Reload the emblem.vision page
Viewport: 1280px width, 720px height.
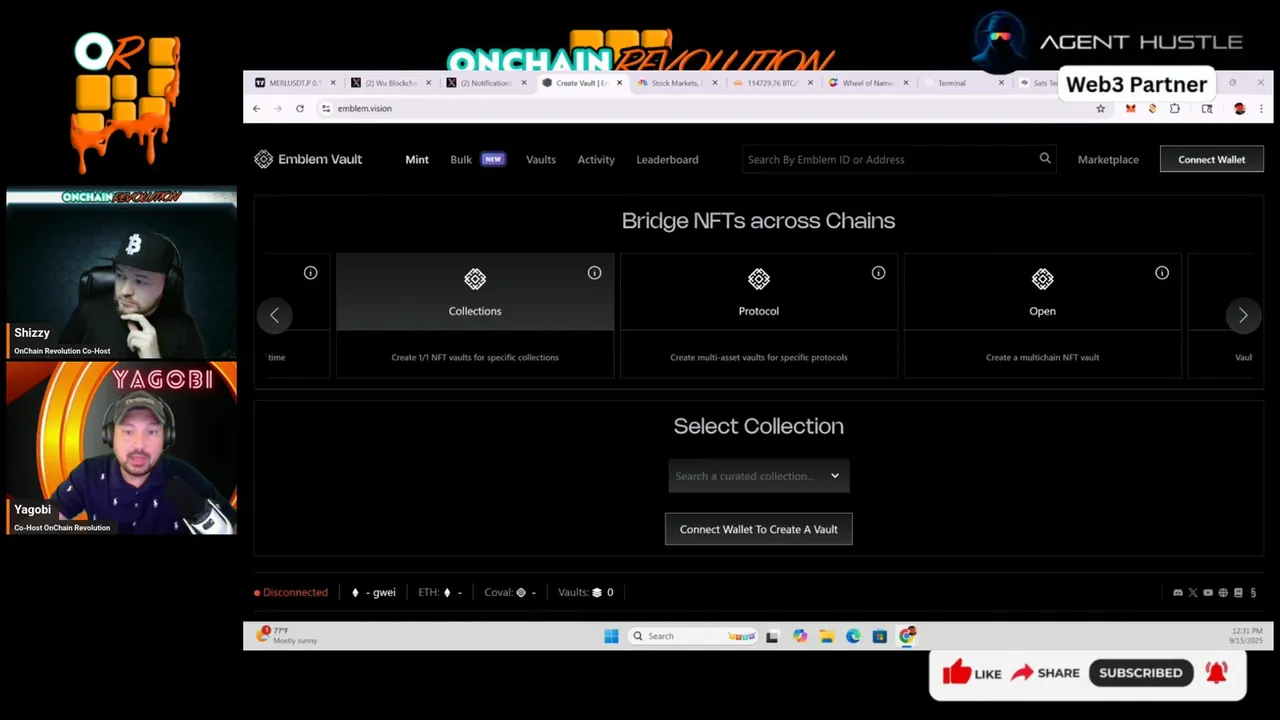tap(299, 108)
